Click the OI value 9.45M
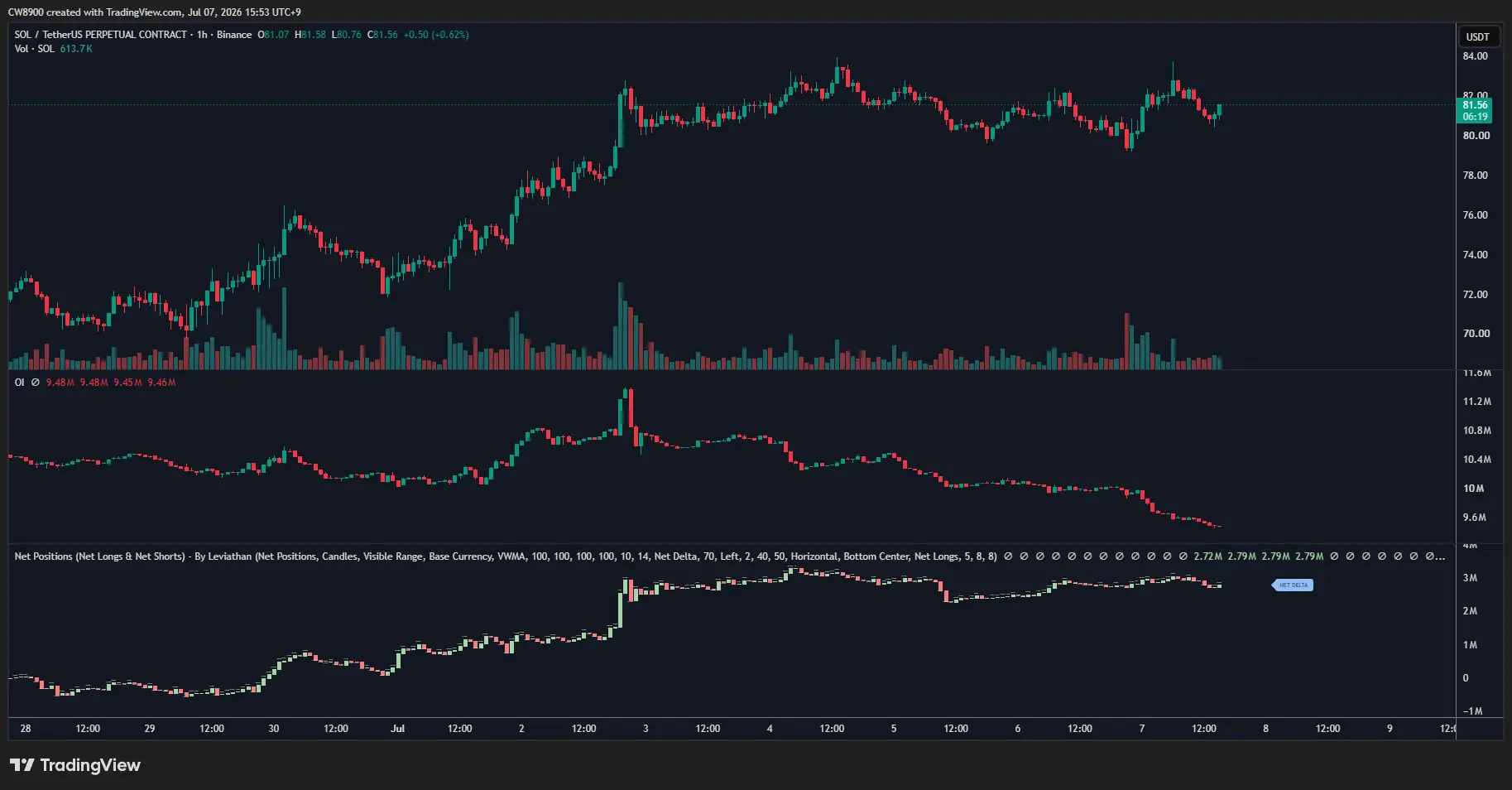Screen dimensions: 1512x790 tap(127, 383)
